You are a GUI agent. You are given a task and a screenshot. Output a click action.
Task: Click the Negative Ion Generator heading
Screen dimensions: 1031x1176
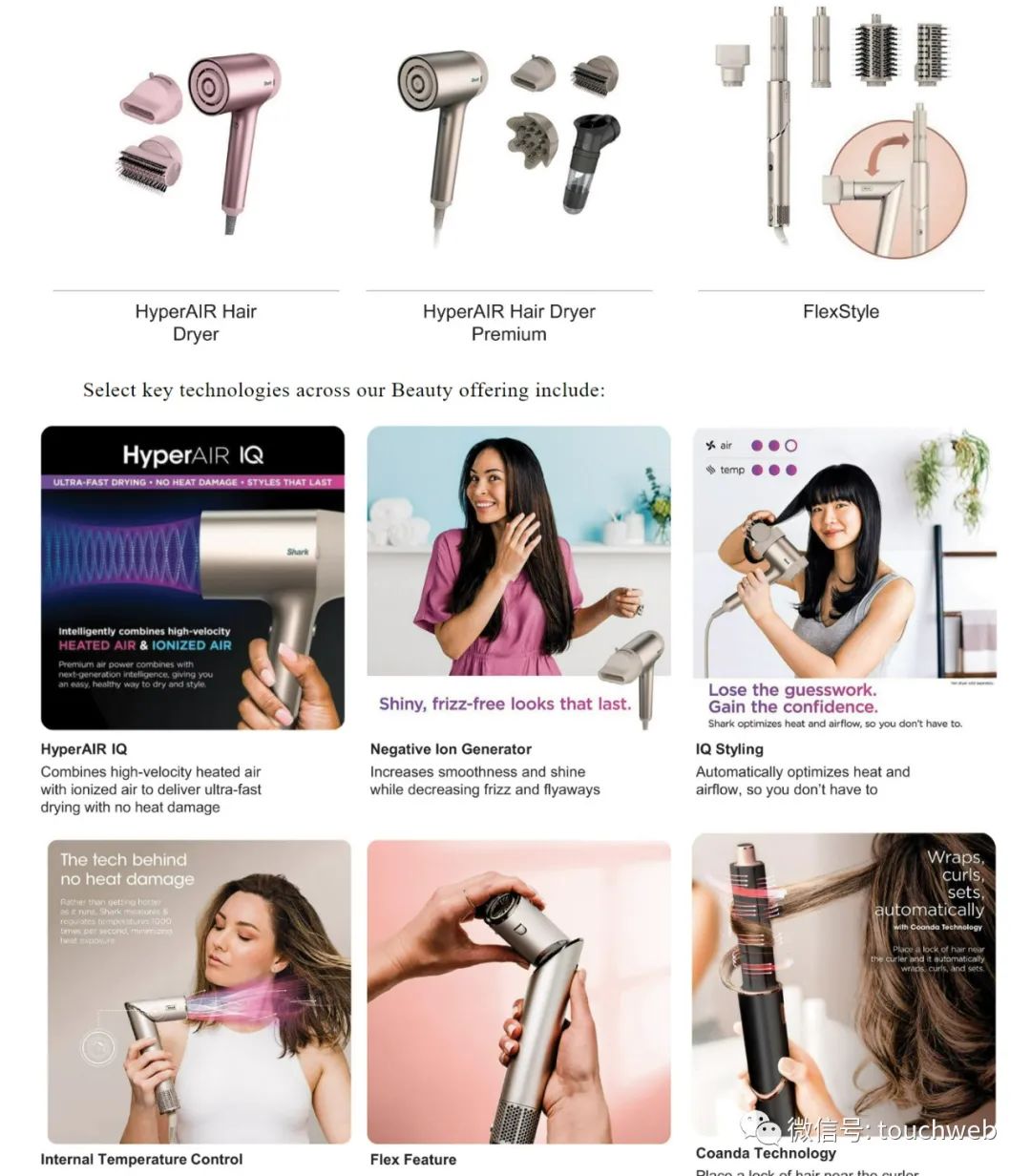click(451, 749)
